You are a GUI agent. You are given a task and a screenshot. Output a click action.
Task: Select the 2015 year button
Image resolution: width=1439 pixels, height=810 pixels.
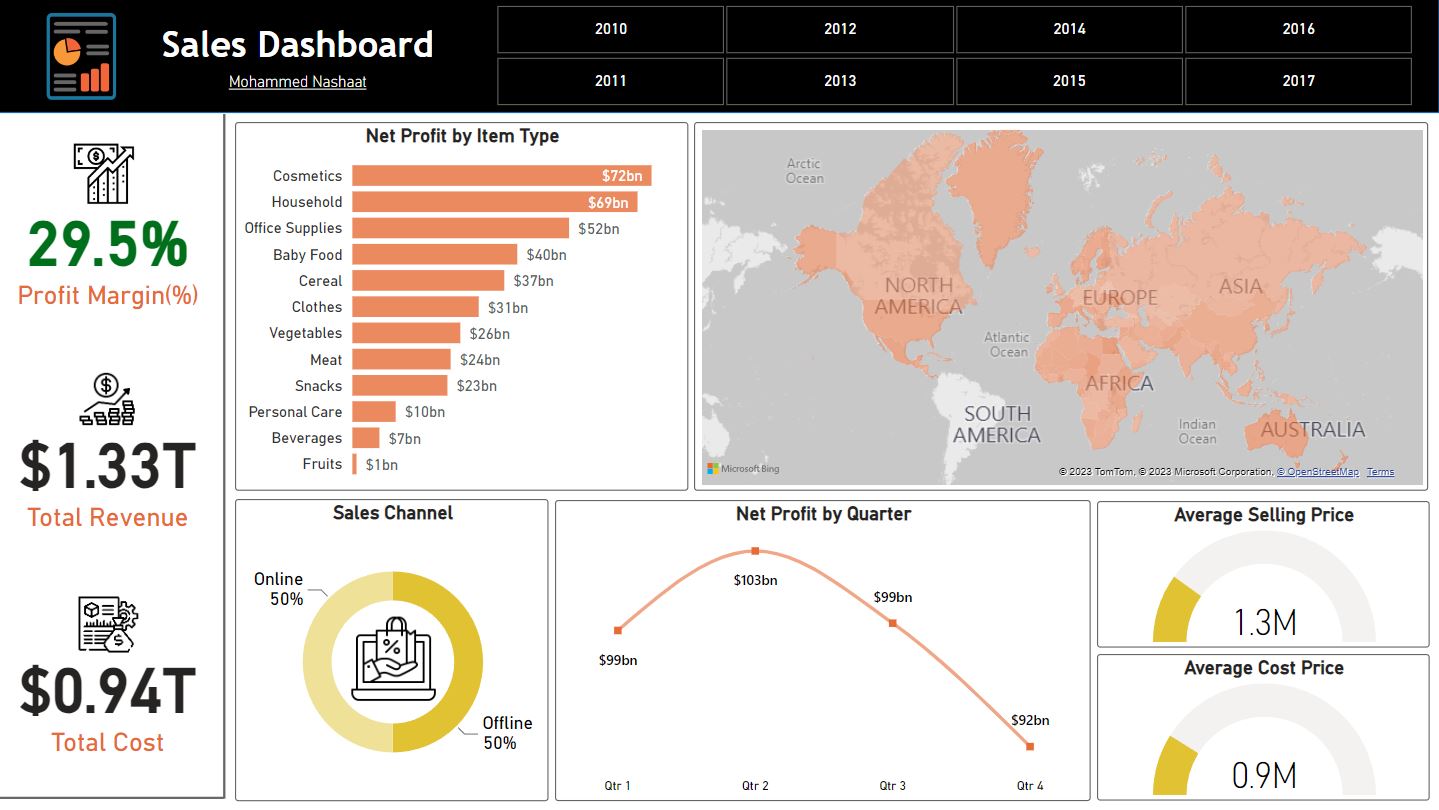pos(1068,80)
